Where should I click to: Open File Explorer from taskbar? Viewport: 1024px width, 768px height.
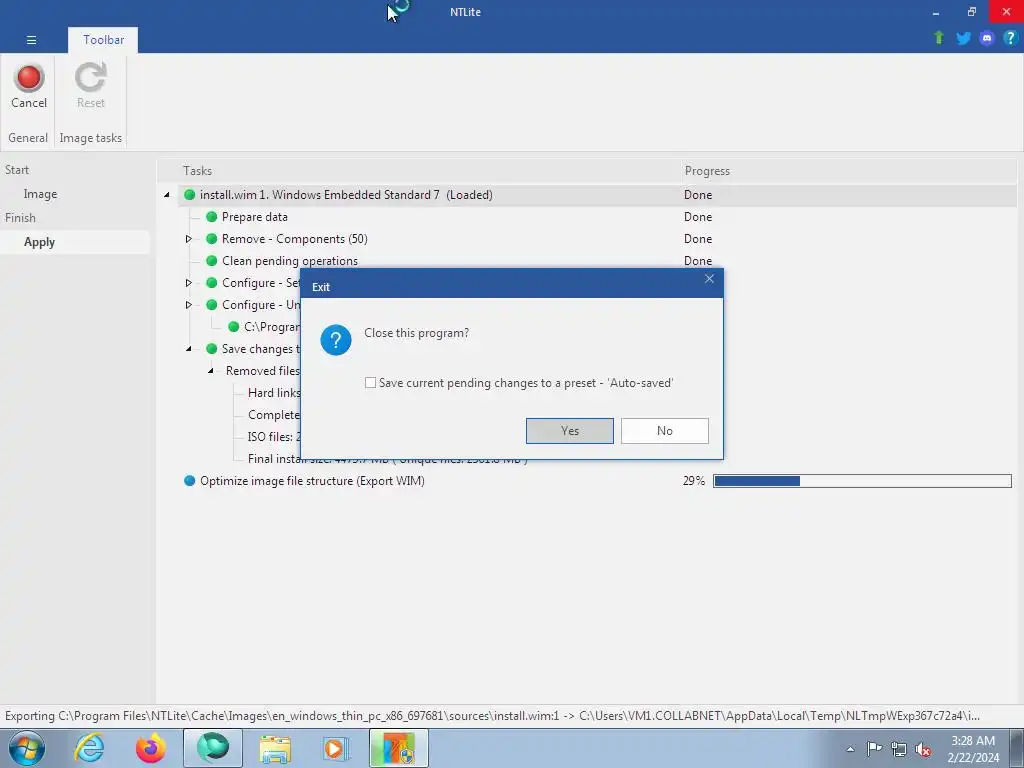point(275,748)
